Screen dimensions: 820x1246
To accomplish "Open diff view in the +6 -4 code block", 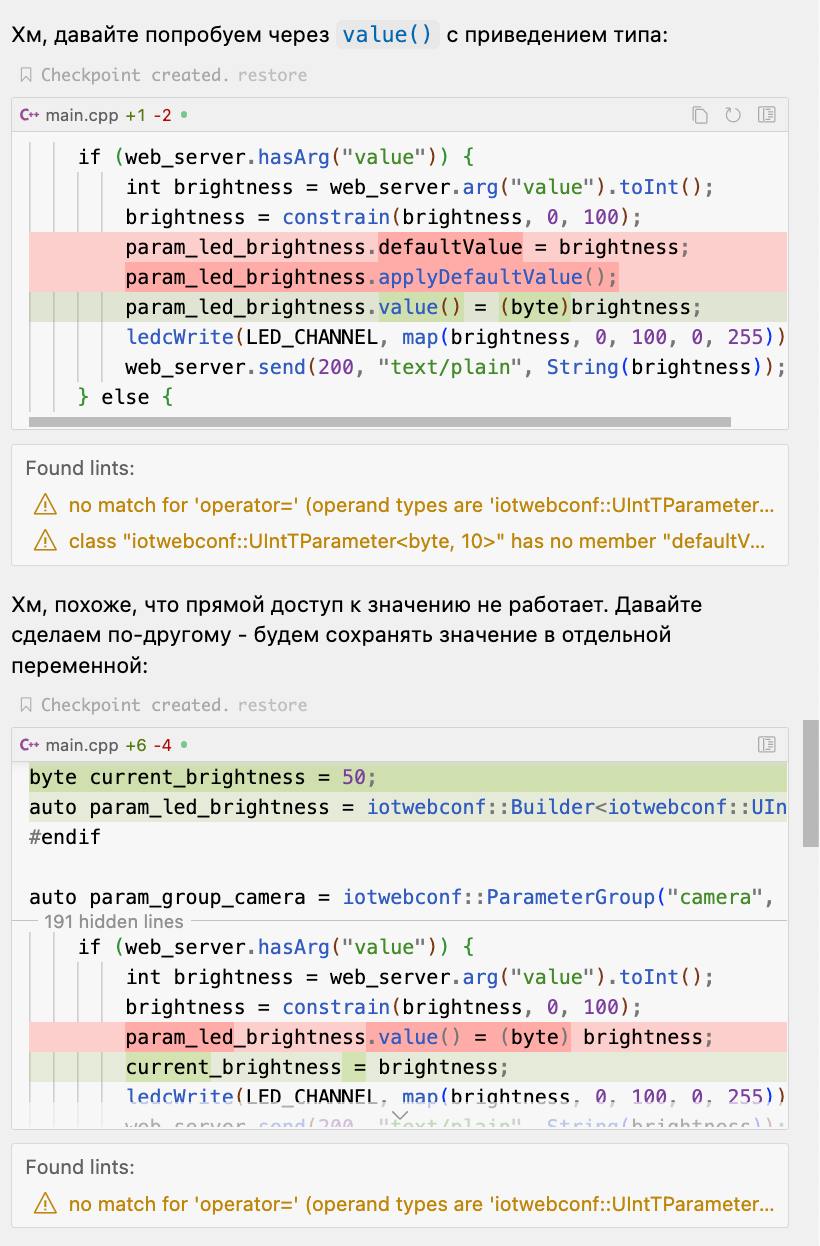I will point(767,745).
